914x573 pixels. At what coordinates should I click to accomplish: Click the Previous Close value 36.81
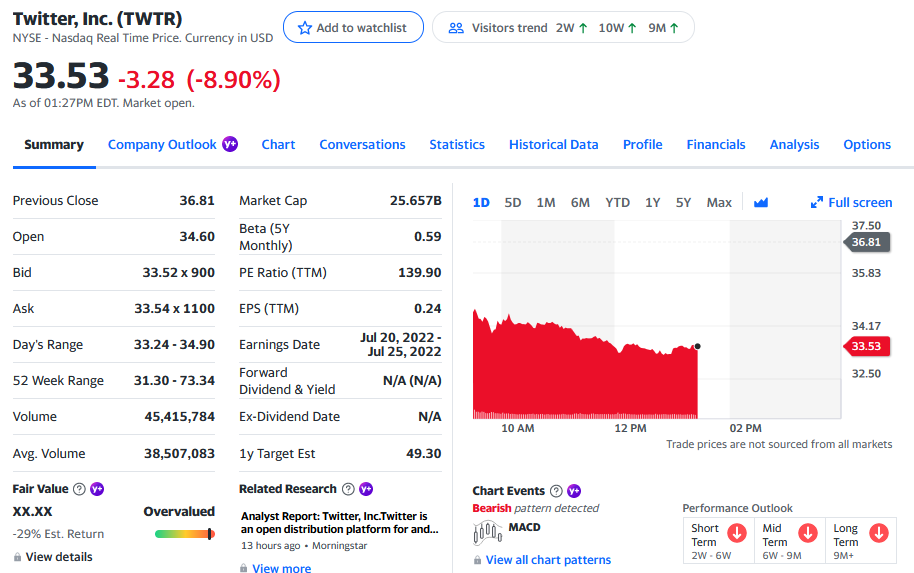click(197, 201)
